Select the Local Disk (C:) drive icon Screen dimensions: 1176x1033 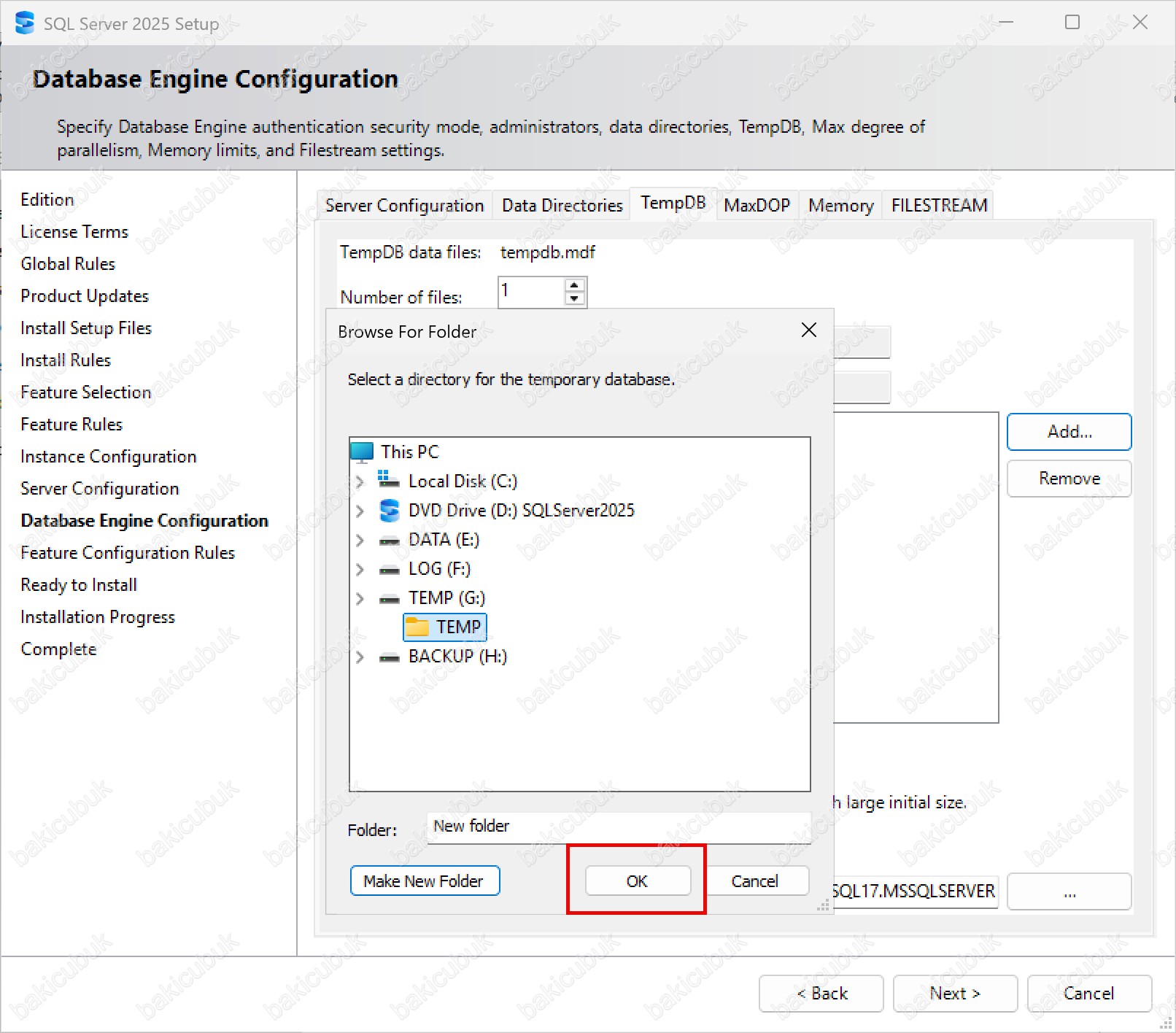[389, 481]
